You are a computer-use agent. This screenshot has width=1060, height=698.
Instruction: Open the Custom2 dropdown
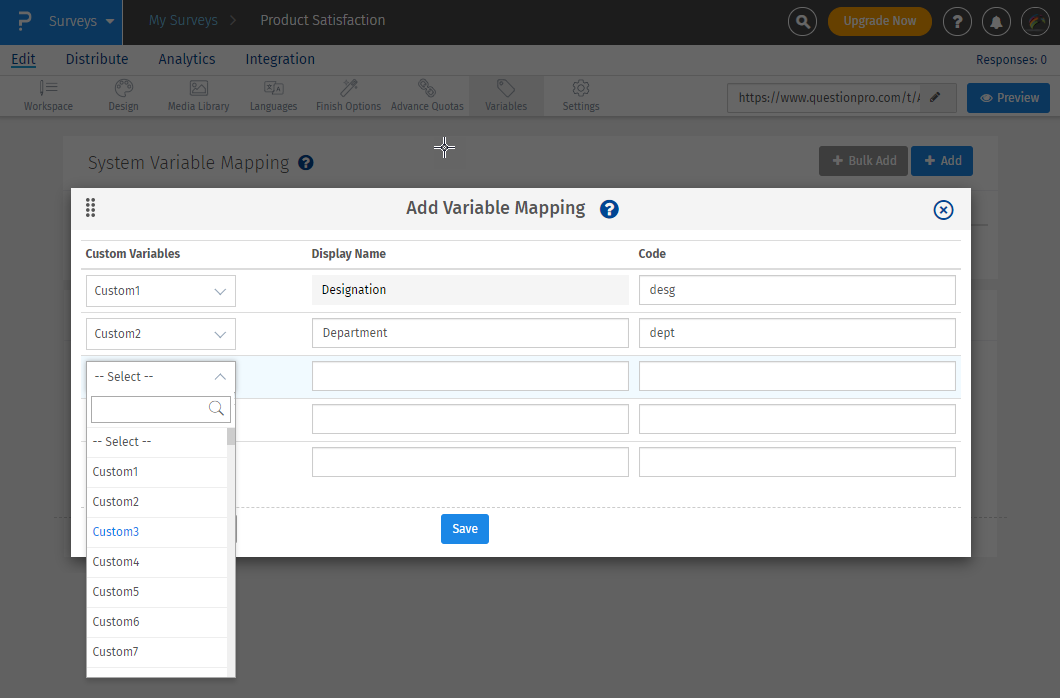pos(160,333)
